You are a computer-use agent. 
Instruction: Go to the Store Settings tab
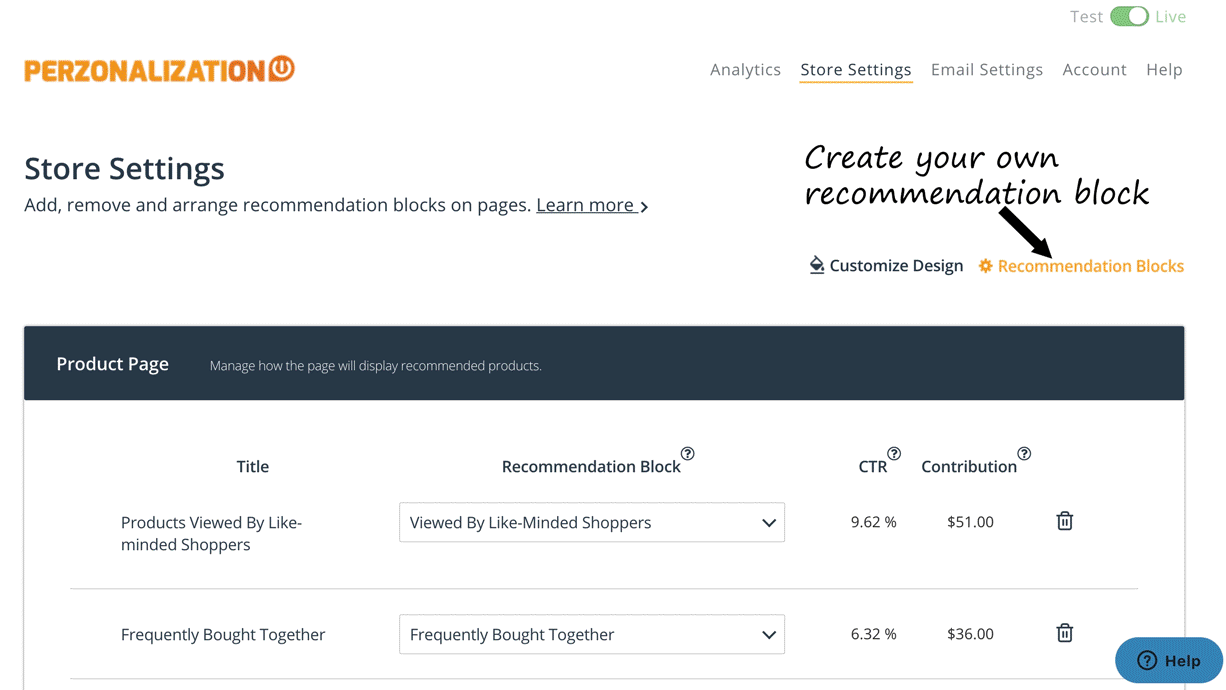click(856, 69)
